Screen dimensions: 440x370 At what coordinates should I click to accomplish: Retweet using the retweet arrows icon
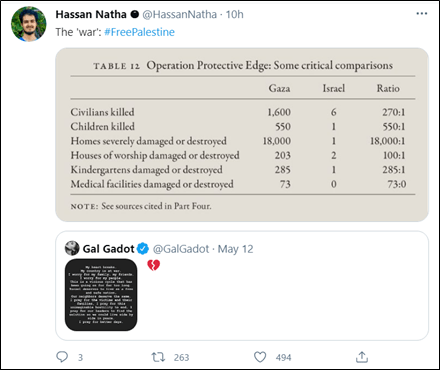click(x=158, y=357)
